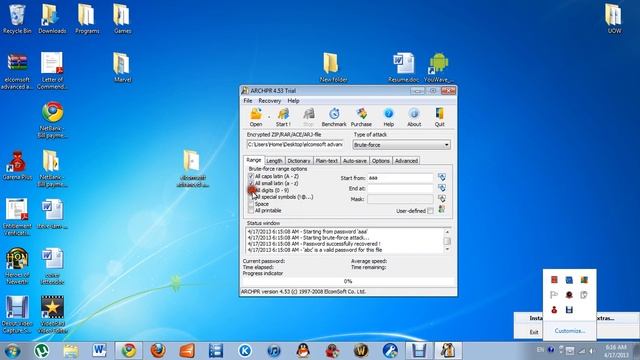Screen dimensions: 640x360
Task: Click the taskbar clock showing 6:16 AM
Action: tap(616, 351)
